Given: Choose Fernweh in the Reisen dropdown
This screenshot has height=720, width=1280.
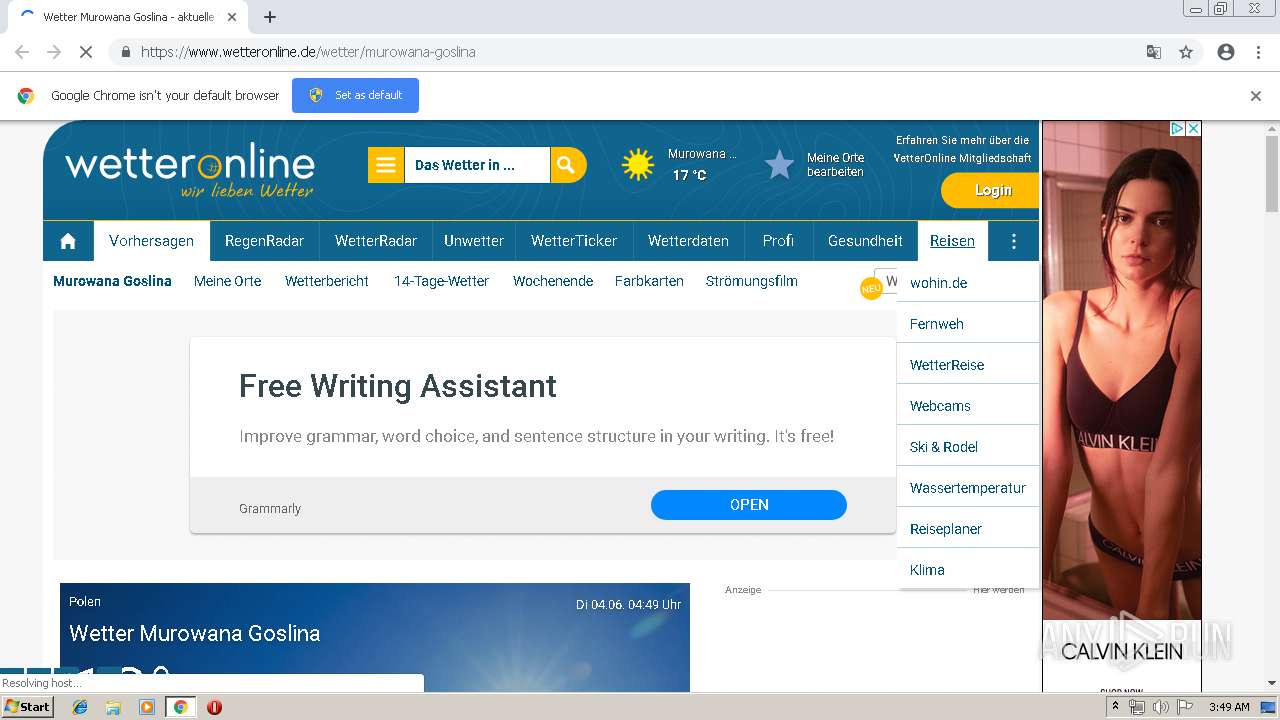Looking at the screenshot, I should [968, 324].
